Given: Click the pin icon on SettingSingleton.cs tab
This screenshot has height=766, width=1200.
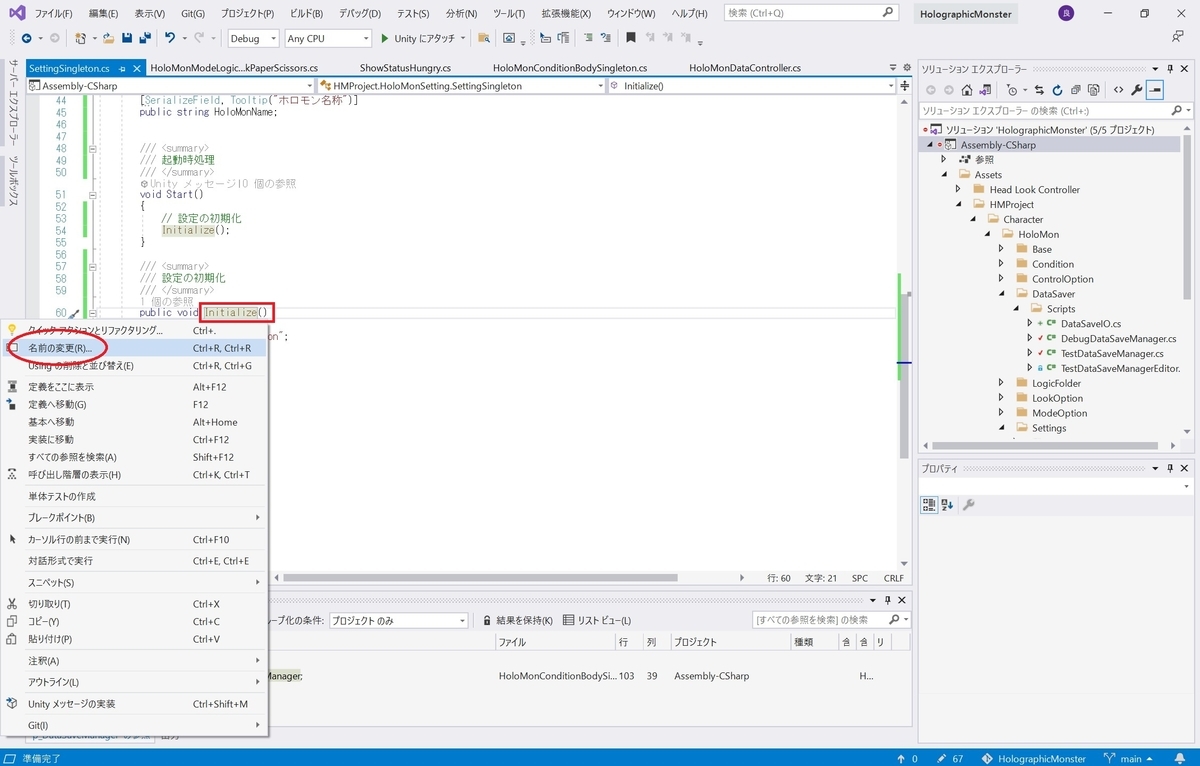Looking at the screenshot, I should [x=122, y=69].
